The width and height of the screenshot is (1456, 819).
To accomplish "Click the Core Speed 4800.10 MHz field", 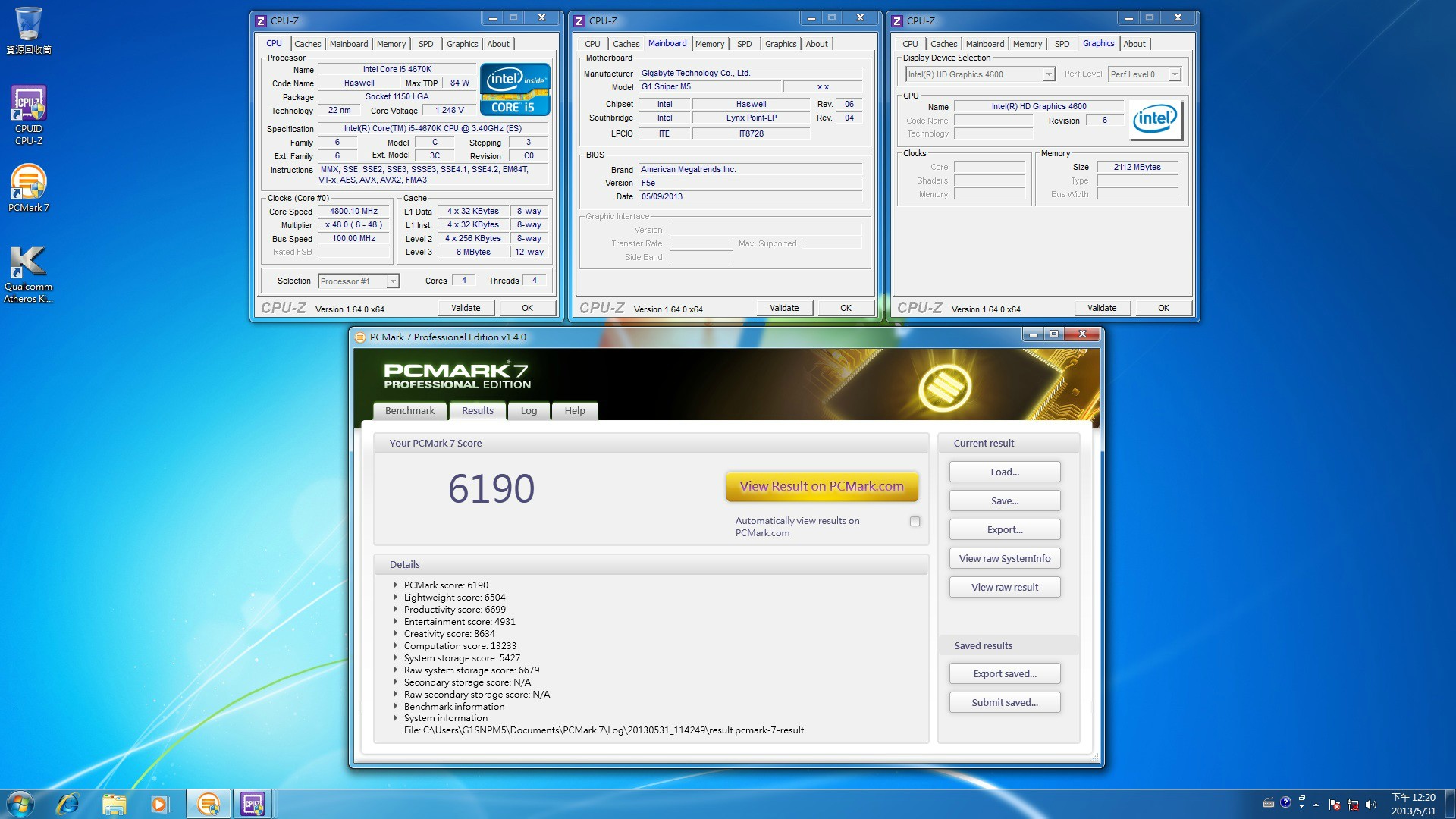I will pyautogui.click(x=353, y=212).
